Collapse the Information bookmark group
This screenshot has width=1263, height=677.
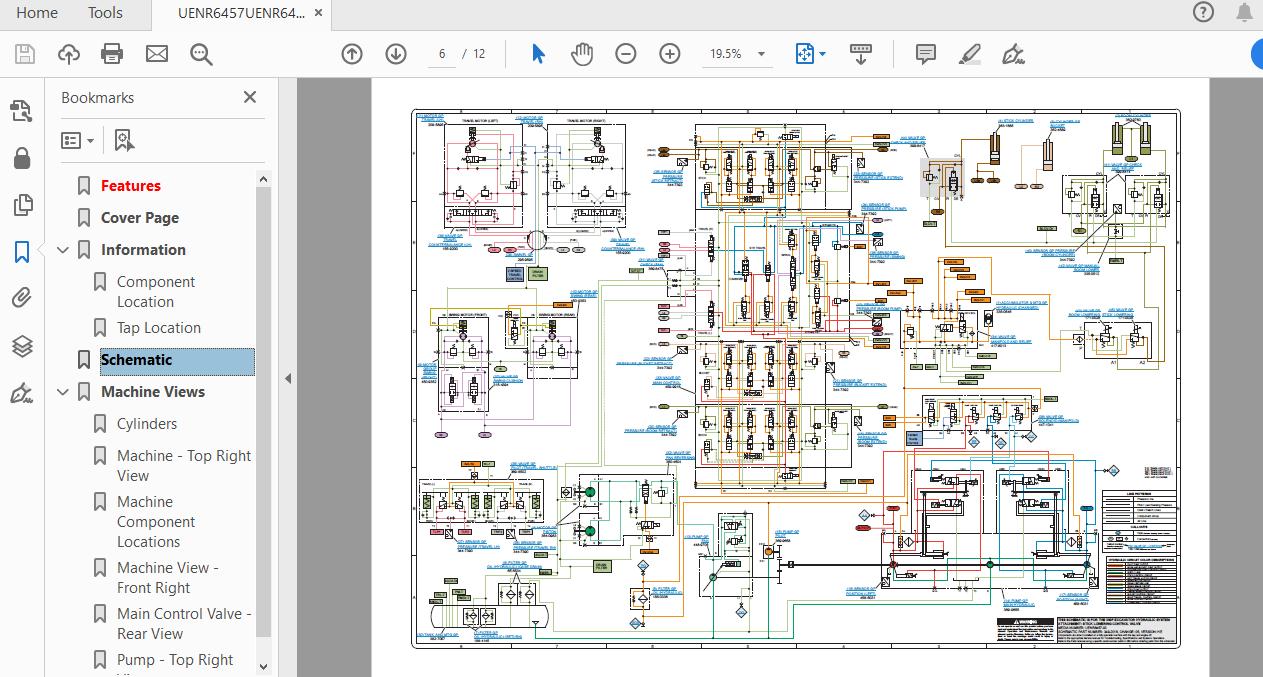click(63, 250)
